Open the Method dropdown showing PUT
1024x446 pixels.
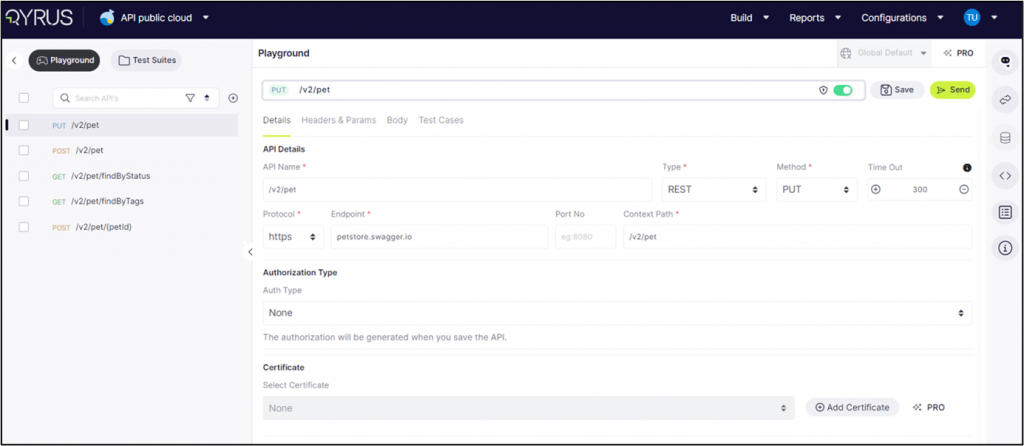pos(816,190)
